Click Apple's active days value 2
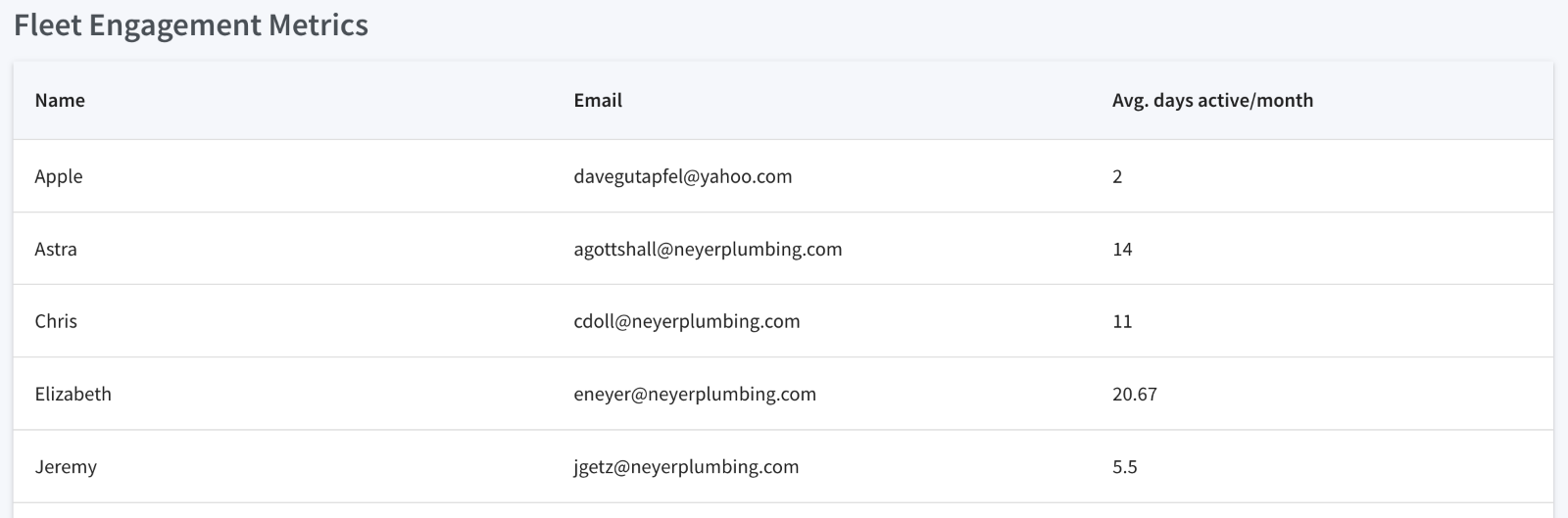This screenshot has height=518, width=1568. click(1117, 176)
